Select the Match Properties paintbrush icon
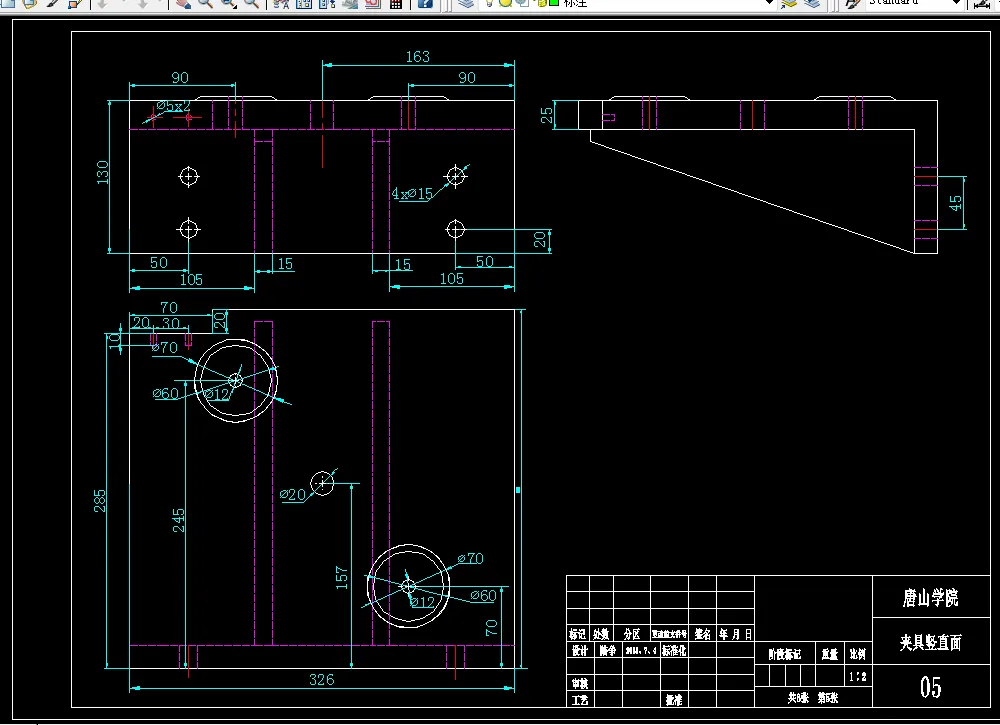1000x725 pixels. coord(52,3)
